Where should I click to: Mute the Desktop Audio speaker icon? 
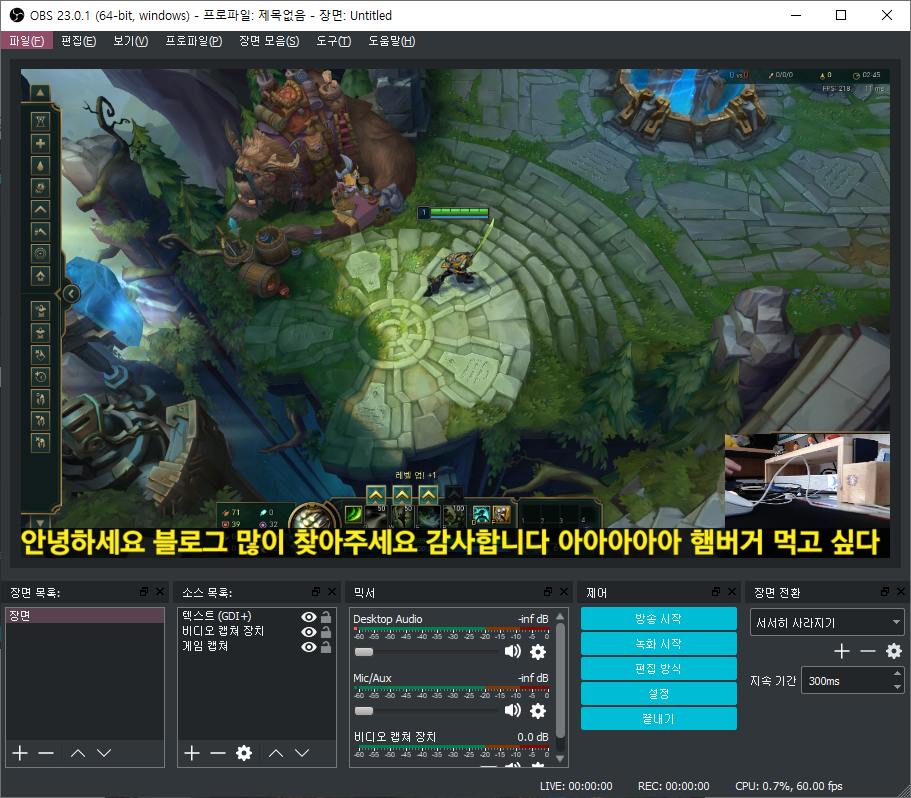pos(512,652)
